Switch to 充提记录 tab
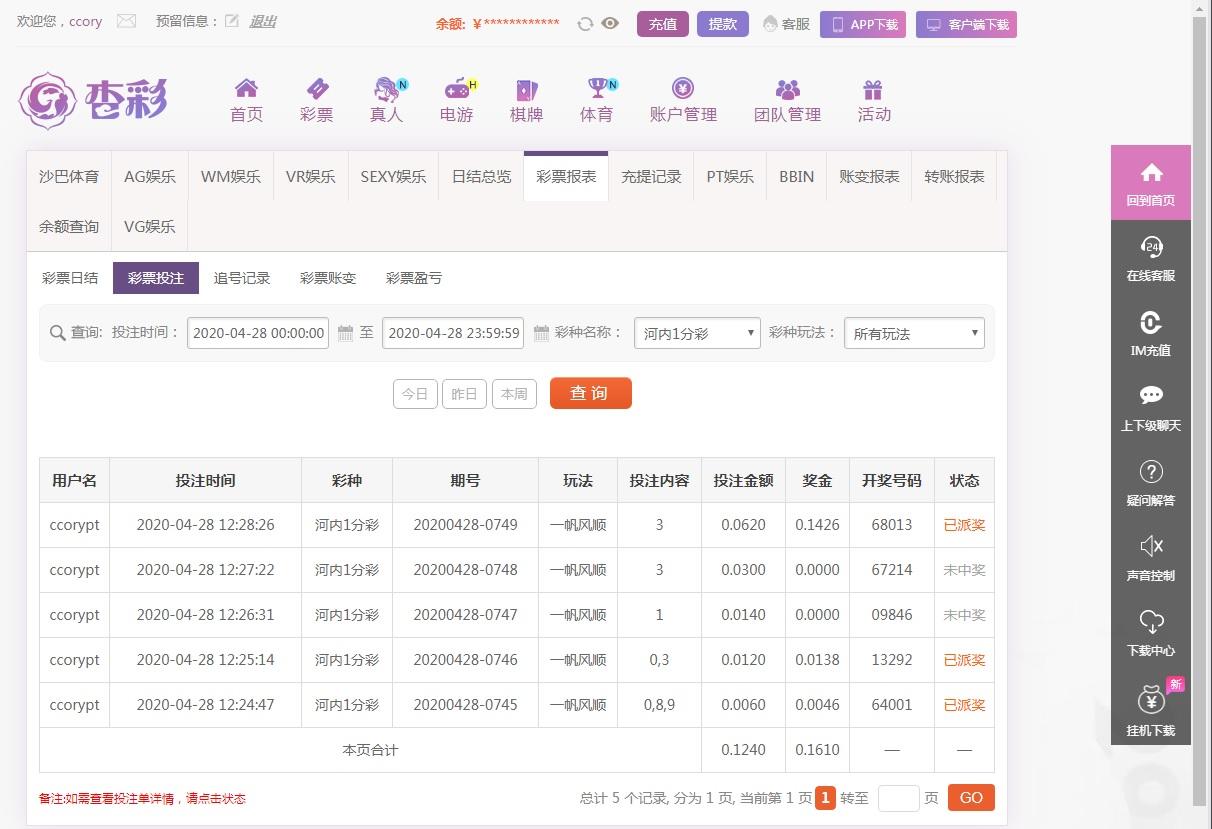Viewport: 1212px width, 829px height. pos(651,177)
